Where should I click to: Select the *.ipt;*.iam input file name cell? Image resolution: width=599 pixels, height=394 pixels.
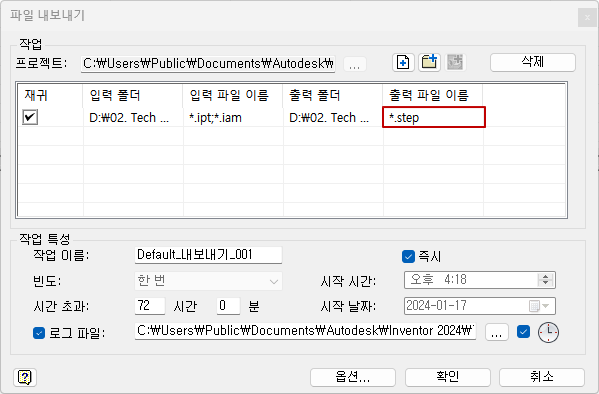coord(233,117)
